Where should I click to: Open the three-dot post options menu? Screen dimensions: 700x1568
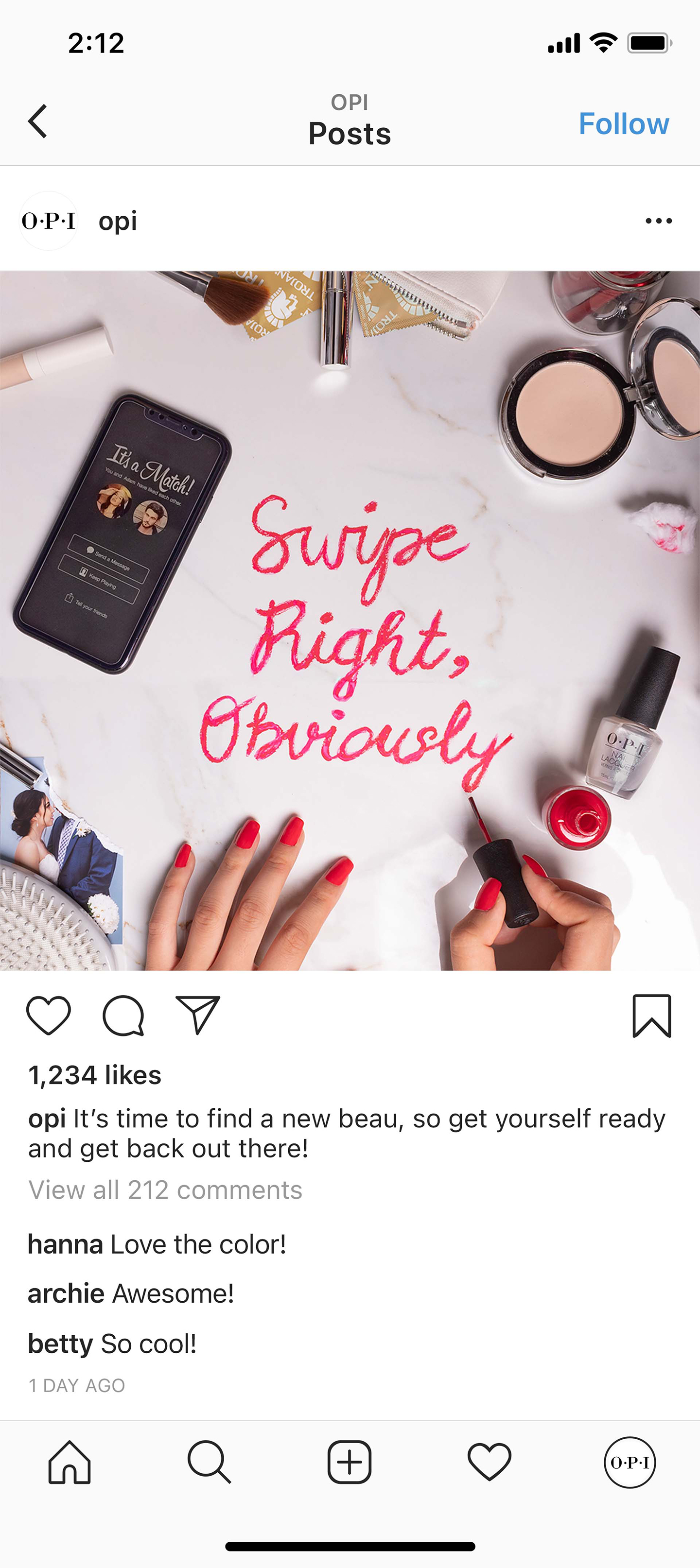click(659, 220)
